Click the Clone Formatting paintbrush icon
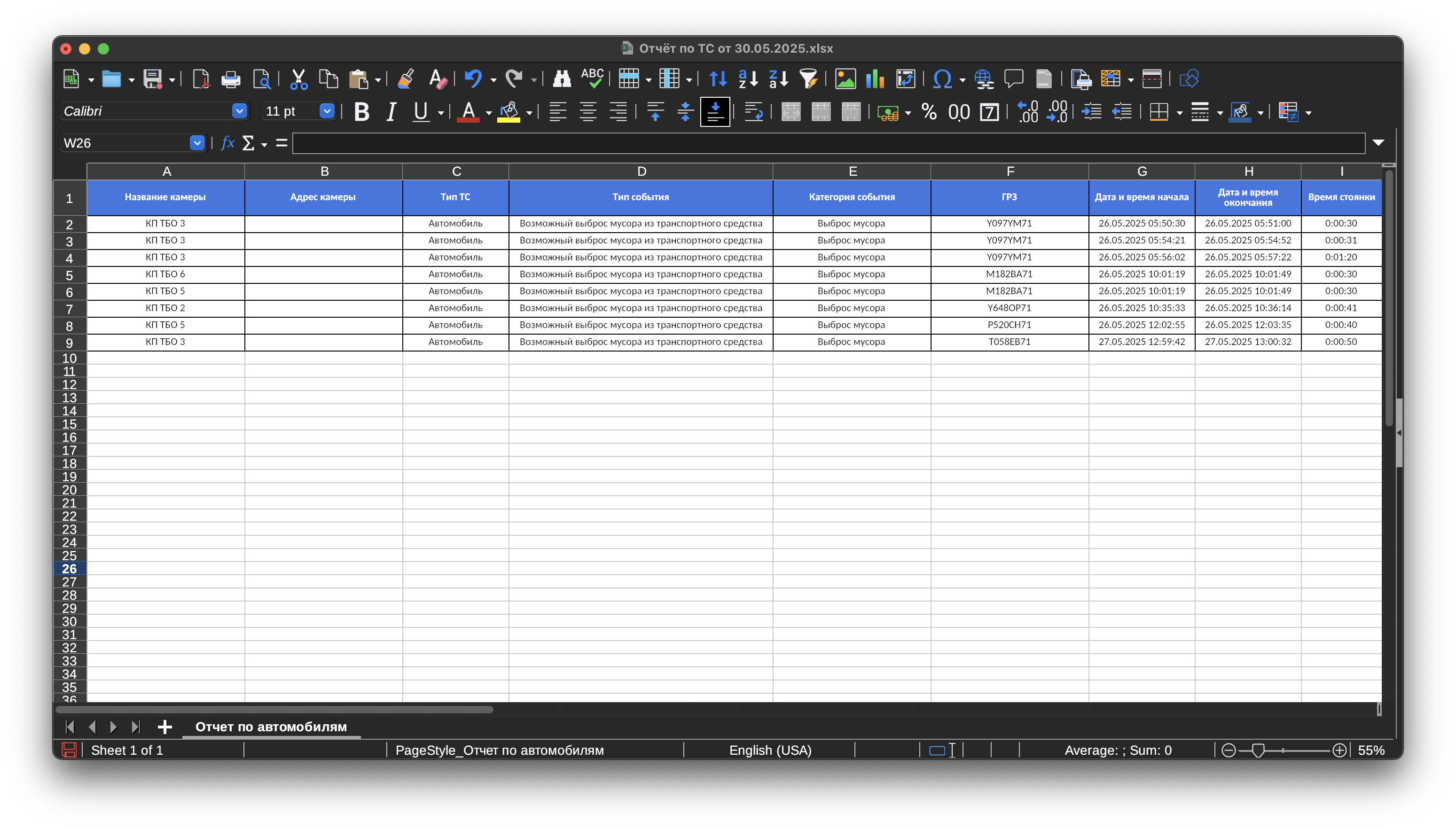 tap(406, 78)
